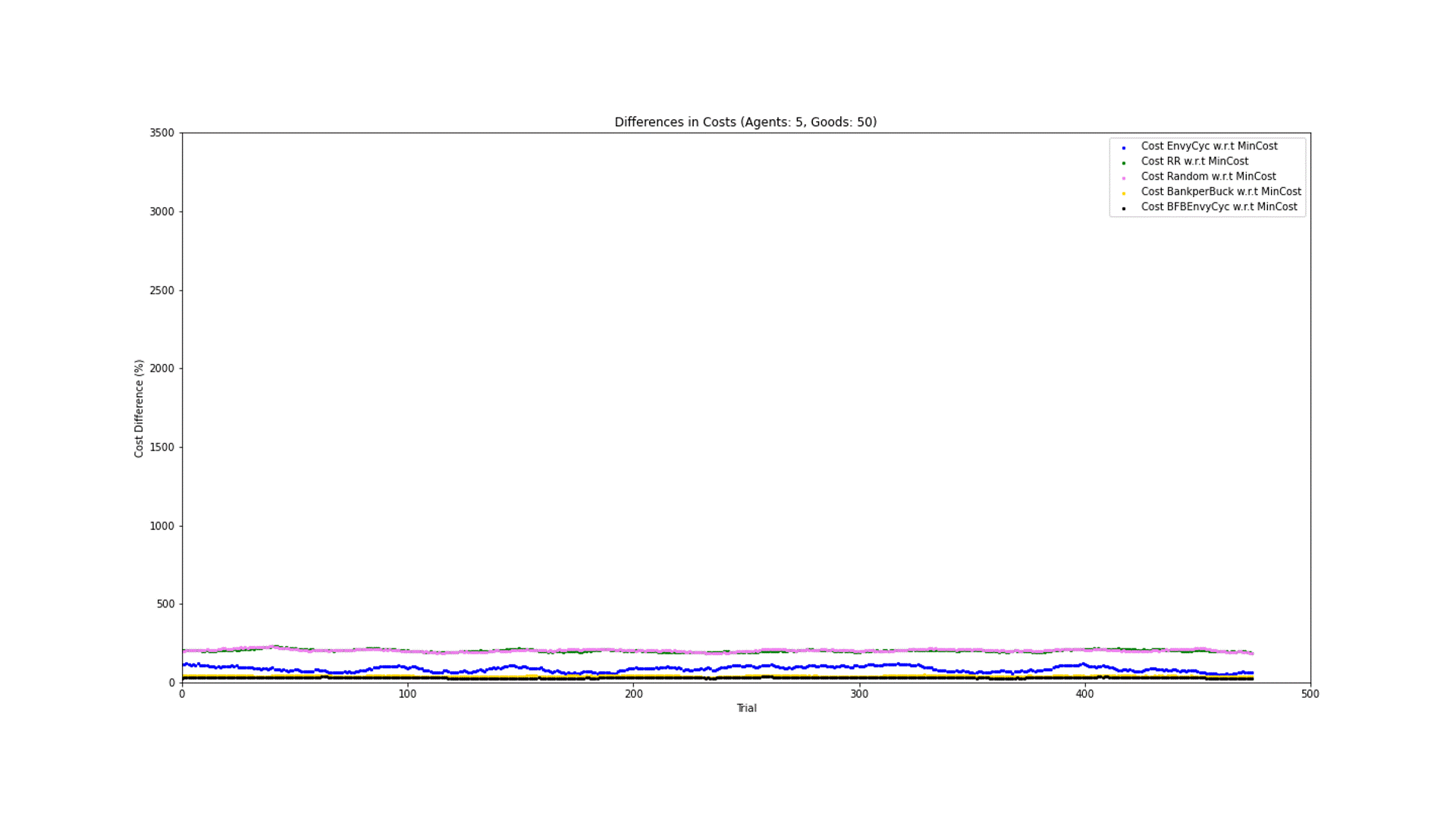
Task: Click the yellow BankperBuck legend marker
Action: click(1124, 193)
